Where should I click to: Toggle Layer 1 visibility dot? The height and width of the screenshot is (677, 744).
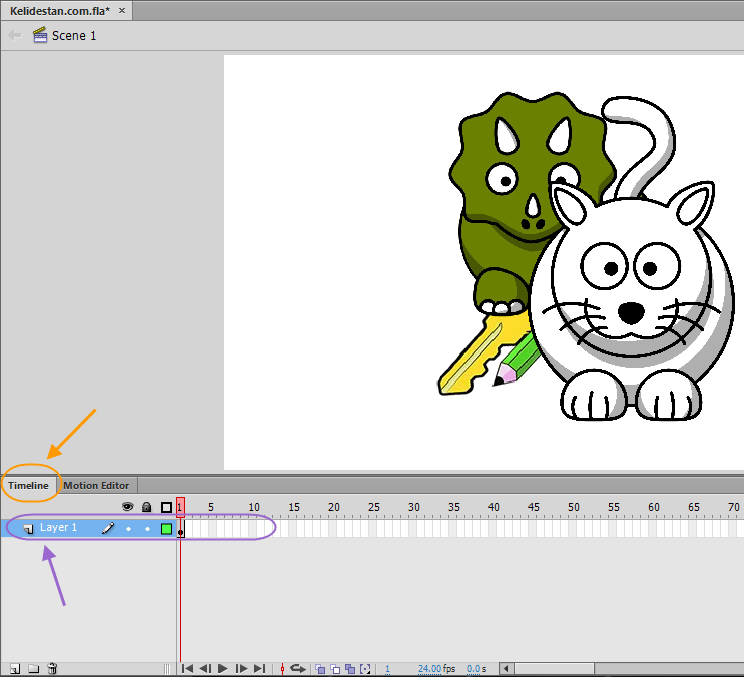pyautogui.click(x=129, y=529)
